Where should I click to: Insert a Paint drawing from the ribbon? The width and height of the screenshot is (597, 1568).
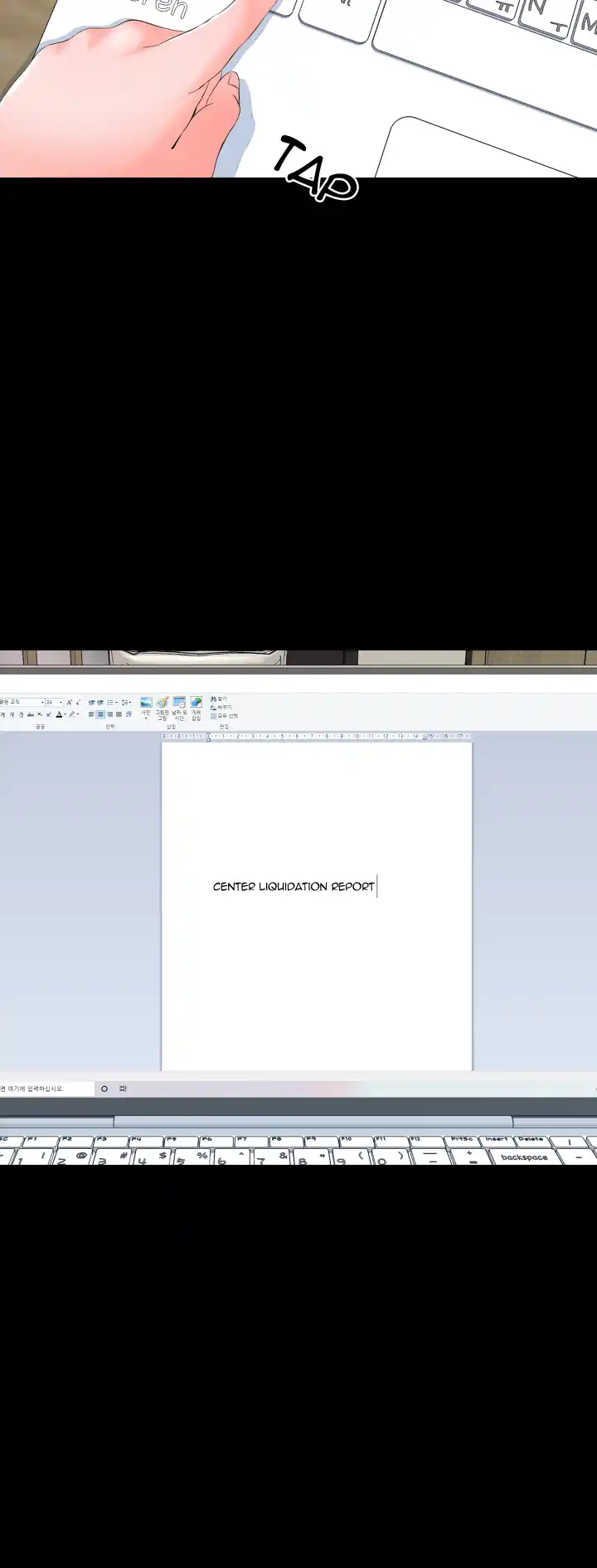[163, 704]
